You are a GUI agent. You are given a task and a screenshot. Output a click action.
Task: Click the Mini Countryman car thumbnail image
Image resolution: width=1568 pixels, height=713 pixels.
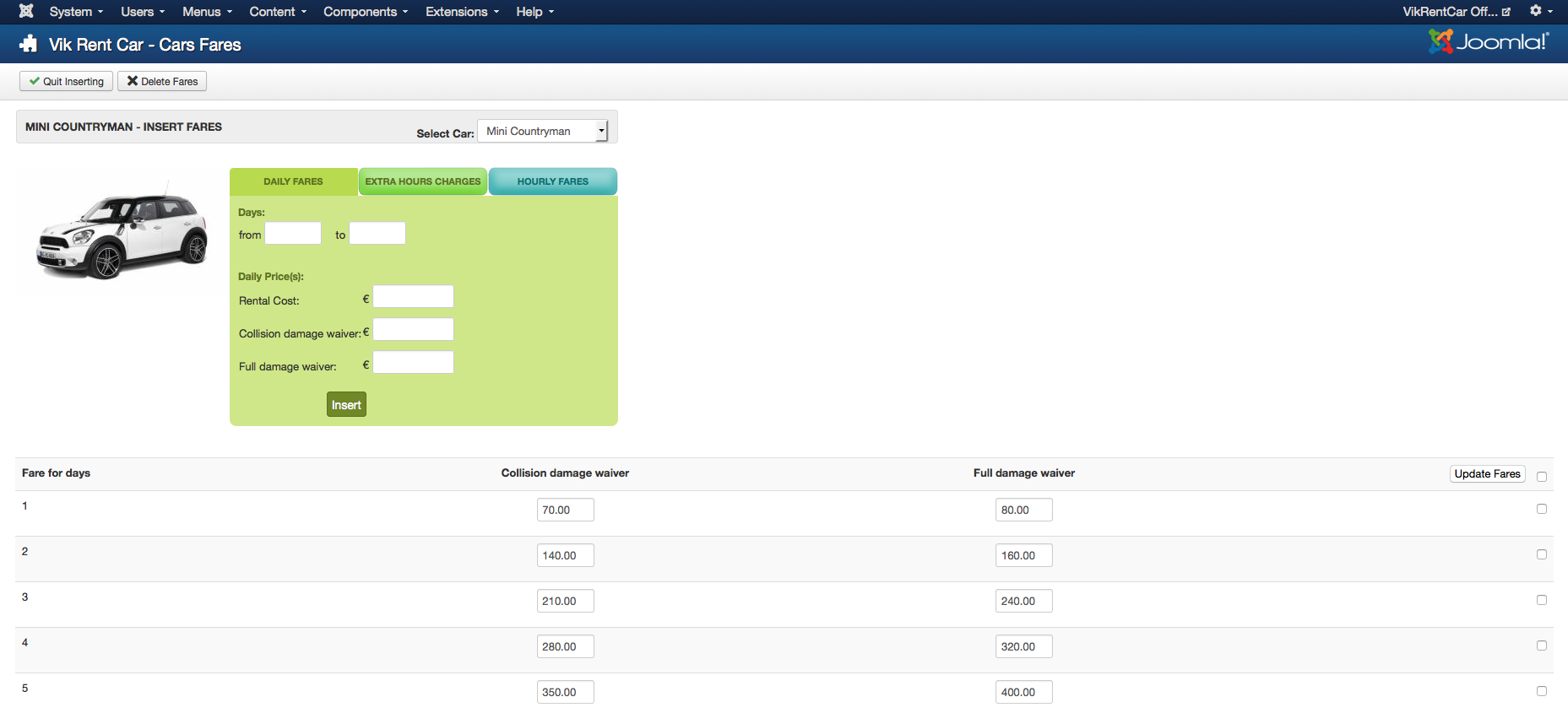[122, 232]
